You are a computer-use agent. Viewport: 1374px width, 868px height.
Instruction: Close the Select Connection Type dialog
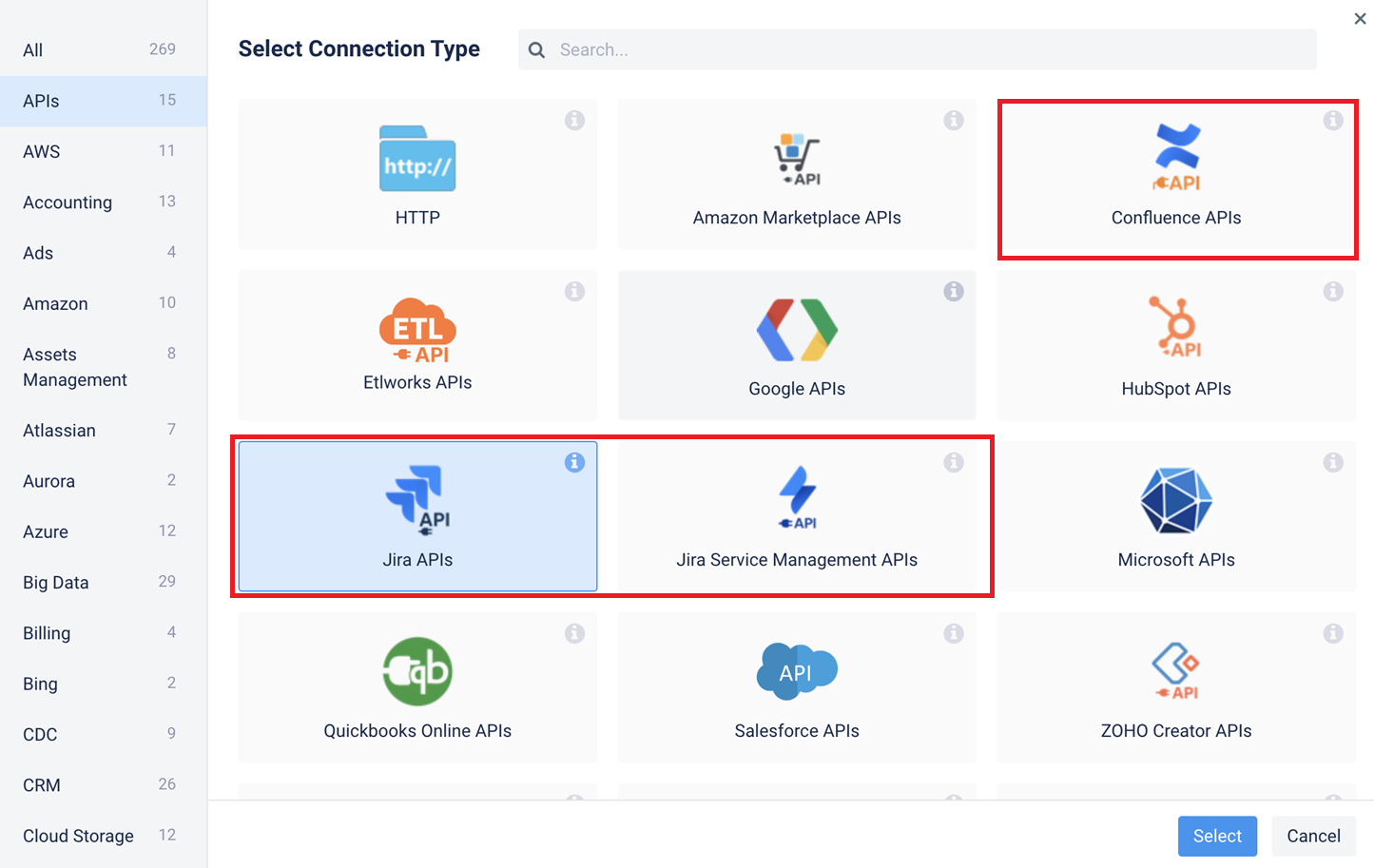pyautogui.click(x=1360, y=19)
